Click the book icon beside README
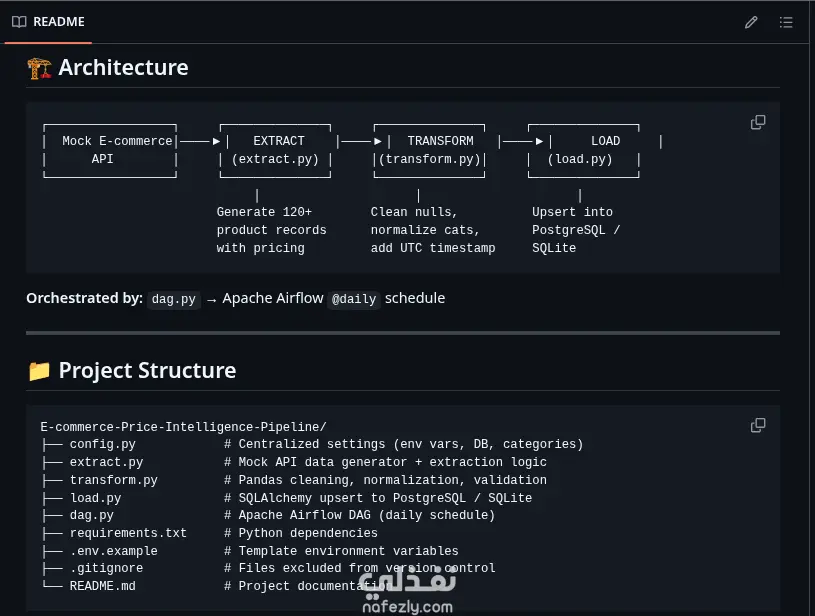The width and height of the screenshot is (815, 616). 19,22
